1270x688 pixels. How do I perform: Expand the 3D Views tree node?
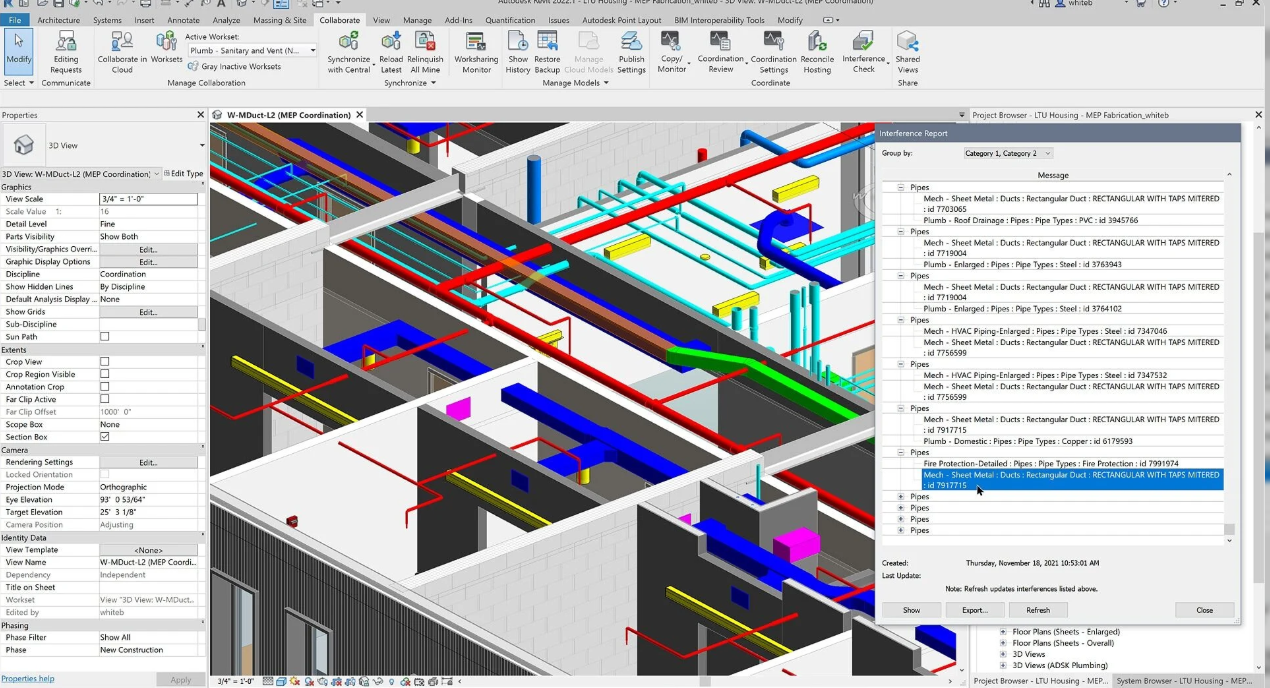[x=1003, y=654]
